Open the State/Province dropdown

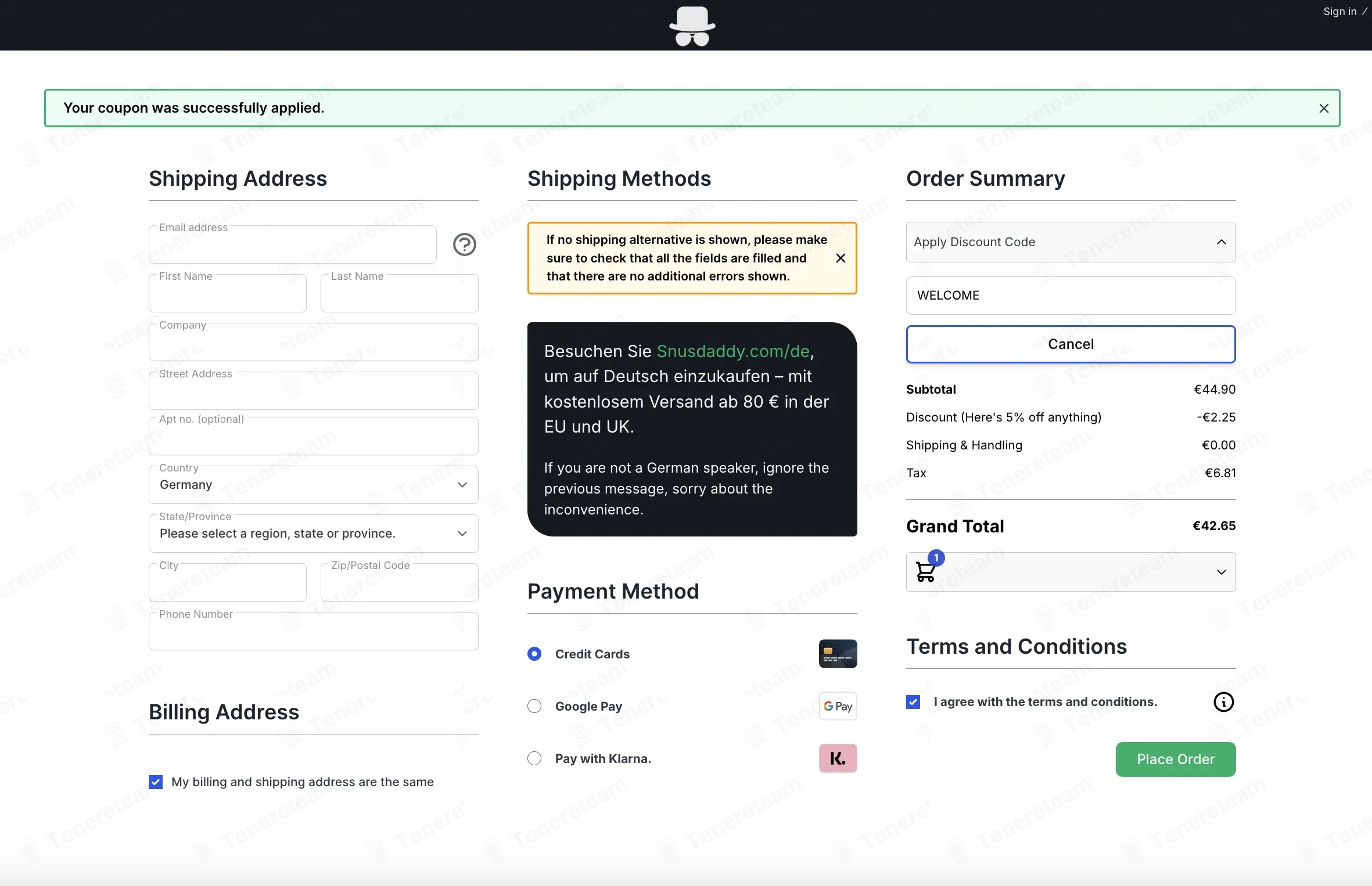tap(314, 534)
